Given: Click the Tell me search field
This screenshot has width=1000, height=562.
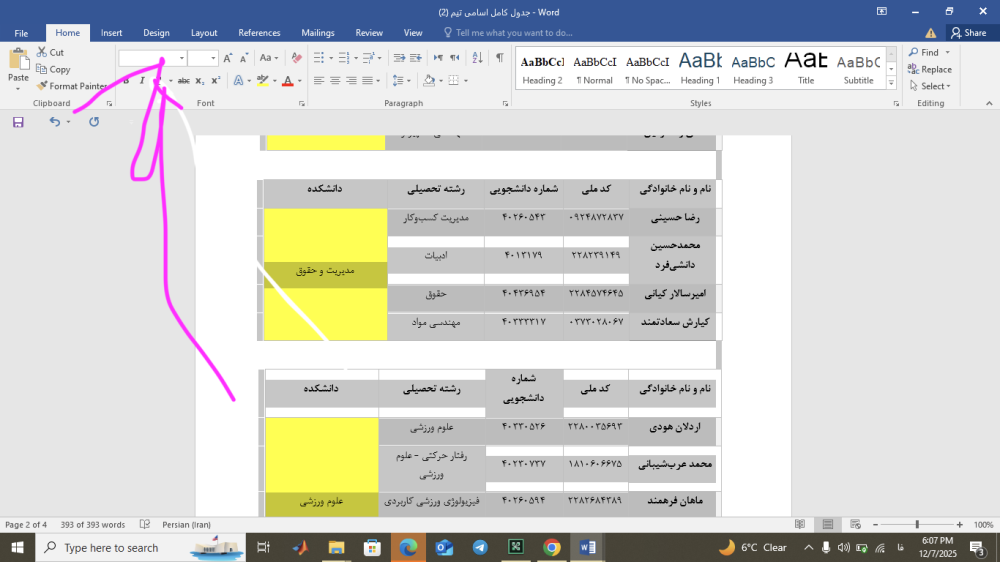Looking at the screenshot, I should click(508, 33).
